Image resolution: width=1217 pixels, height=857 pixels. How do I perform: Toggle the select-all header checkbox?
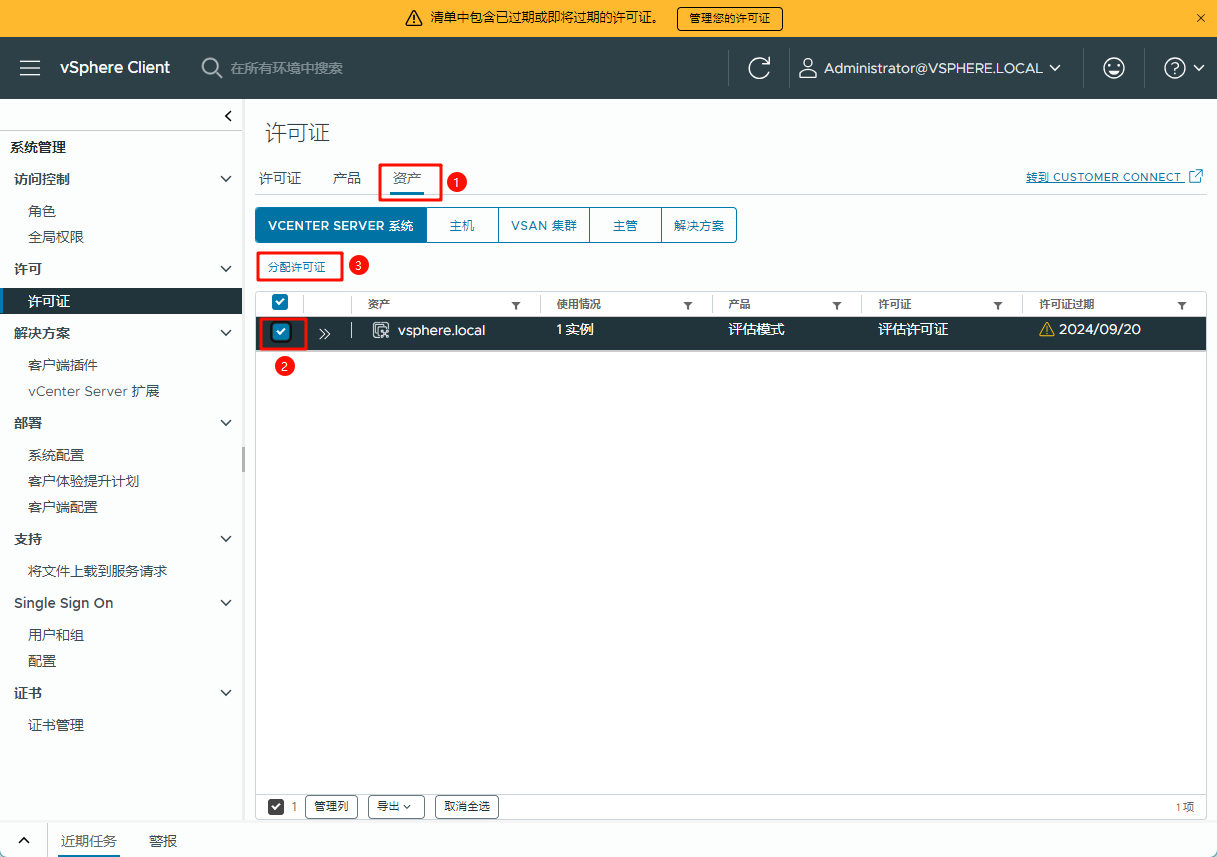coord(280,302)
